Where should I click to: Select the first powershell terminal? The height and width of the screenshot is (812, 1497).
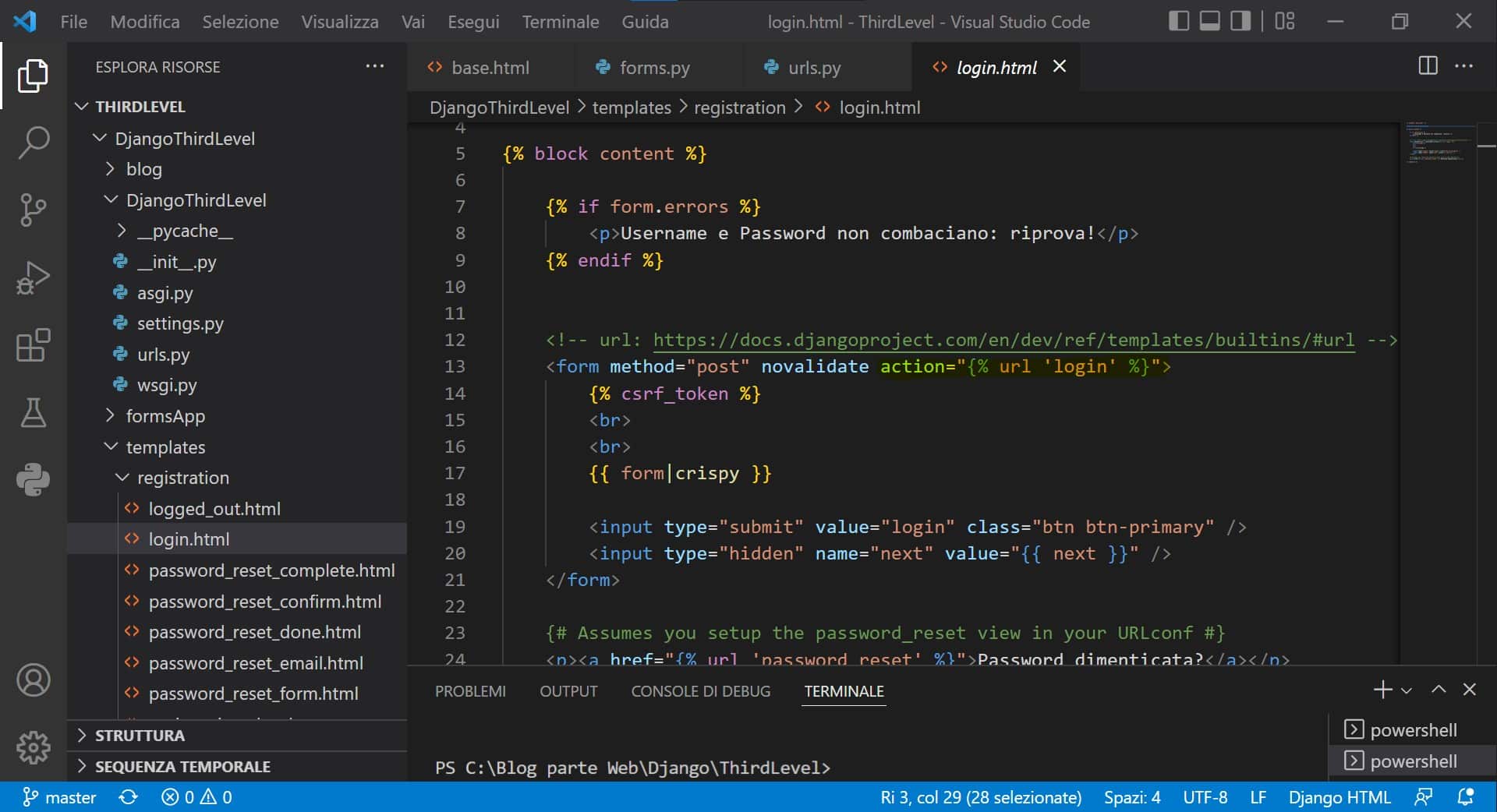coord(1412,730)
